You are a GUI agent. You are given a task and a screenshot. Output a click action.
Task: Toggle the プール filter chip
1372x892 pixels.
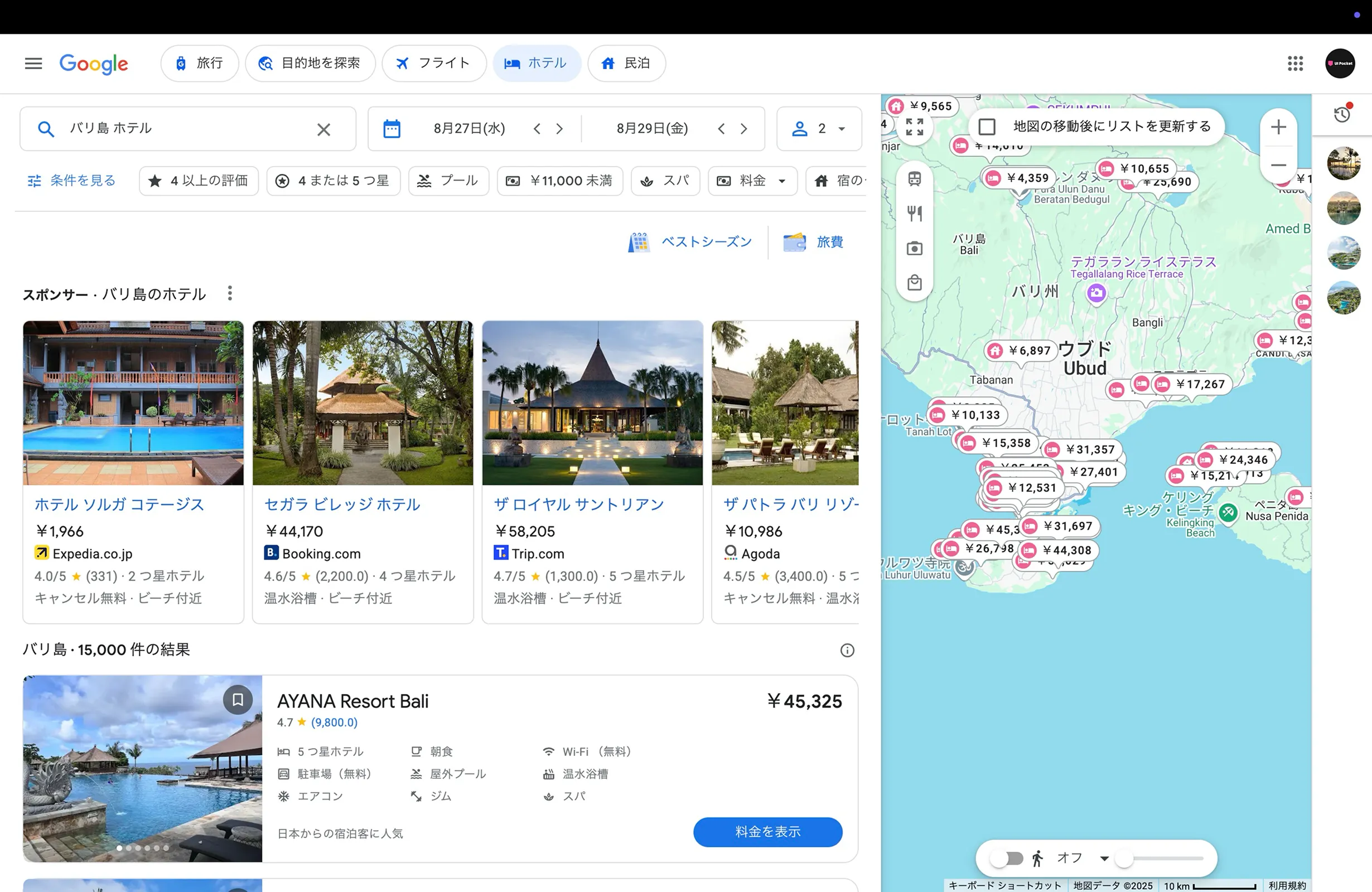tap(448, 181)
